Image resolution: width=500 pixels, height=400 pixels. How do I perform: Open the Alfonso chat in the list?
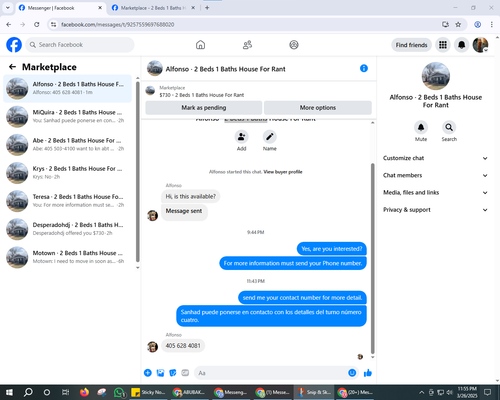(68, 88)
